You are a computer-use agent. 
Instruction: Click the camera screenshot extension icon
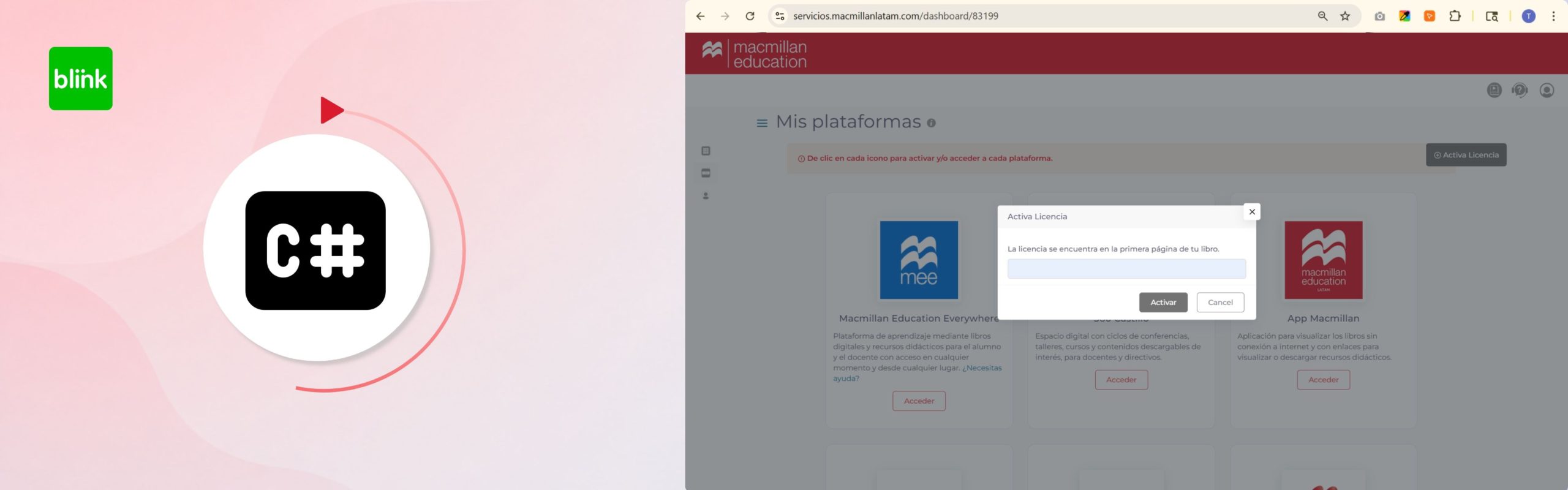click(1379, 17)
